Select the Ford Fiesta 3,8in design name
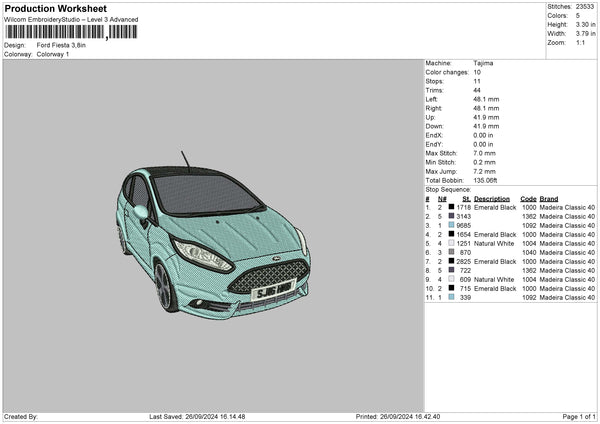This screenshot has width=600, height=424. 62,45
